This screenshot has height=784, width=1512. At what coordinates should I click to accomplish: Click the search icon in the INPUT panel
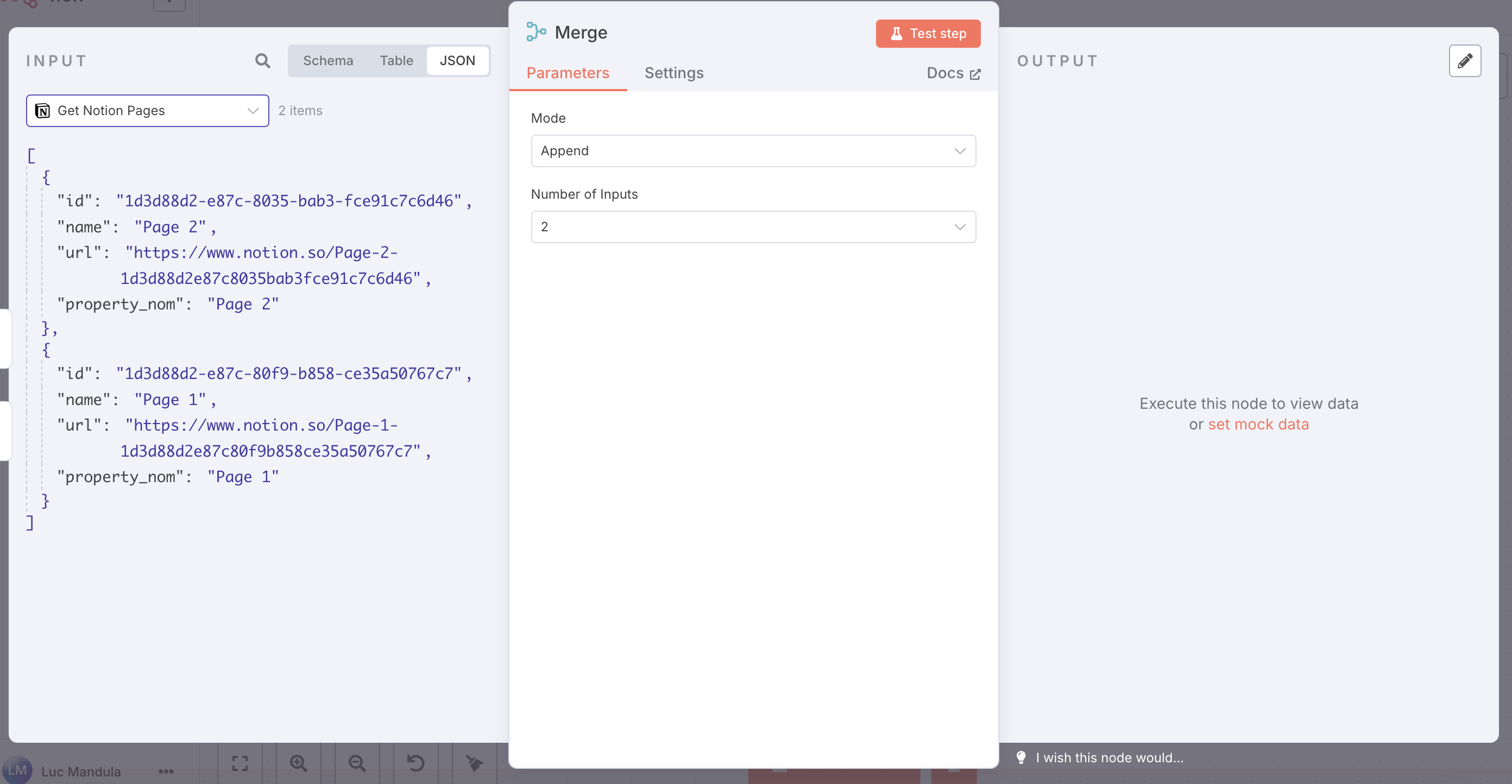[x=262, y=60]
